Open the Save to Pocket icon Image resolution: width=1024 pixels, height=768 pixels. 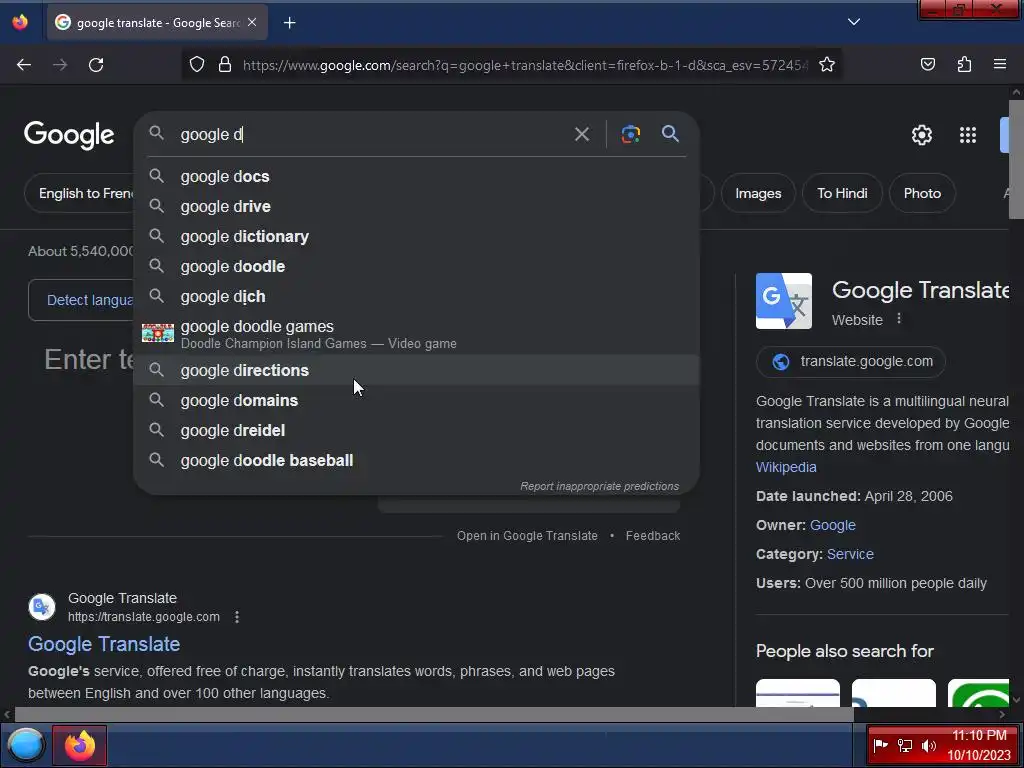pos(927,64)
